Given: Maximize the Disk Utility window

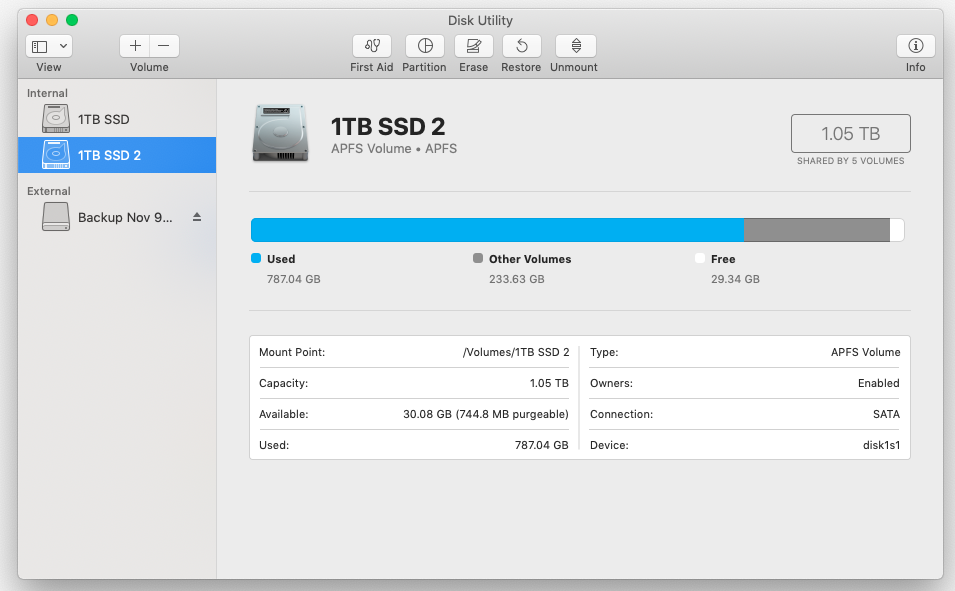Looking at the screenshot, I should tap(72, 20).
